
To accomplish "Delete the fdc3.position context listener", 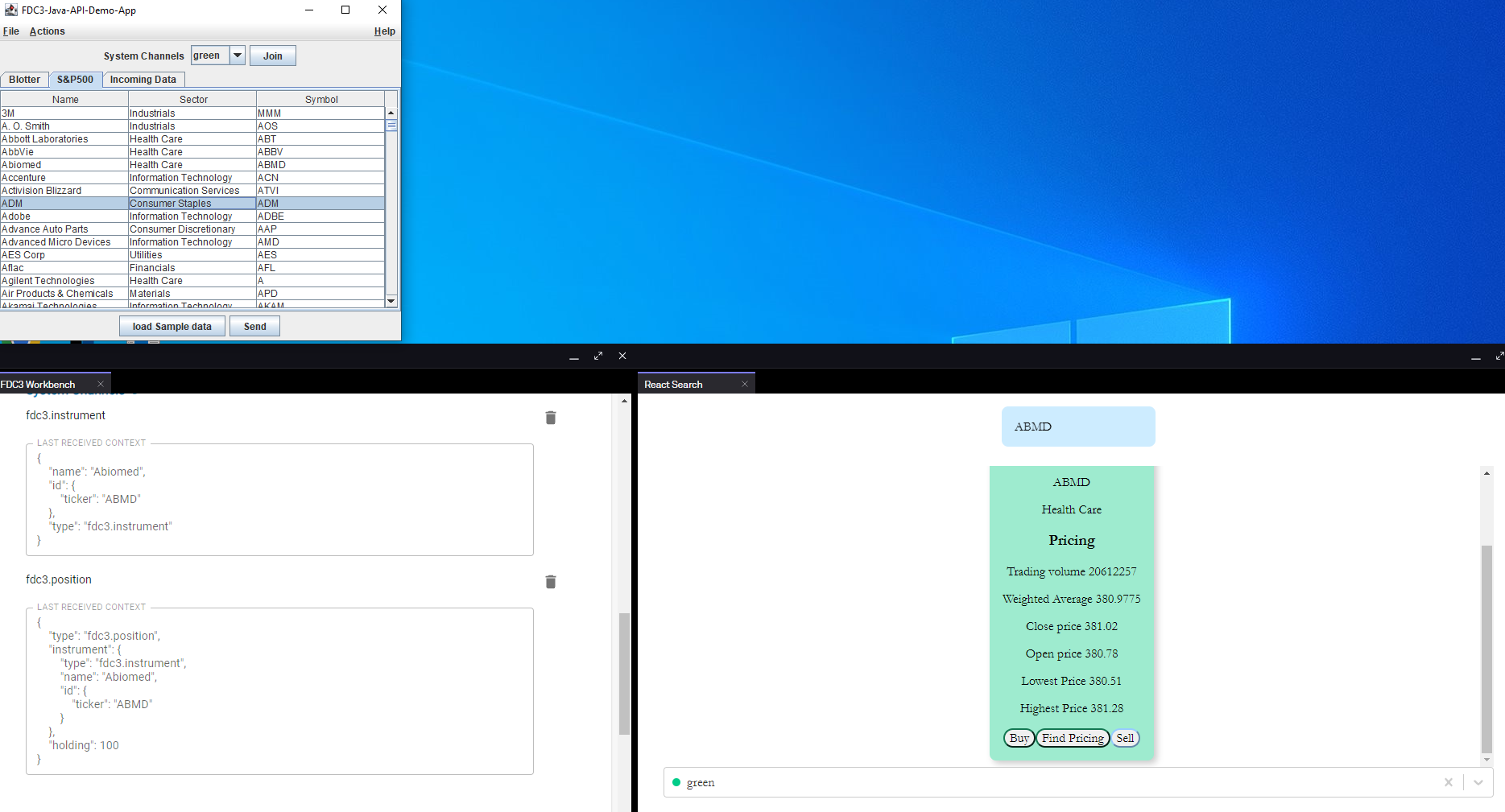I will coord(551,582).
